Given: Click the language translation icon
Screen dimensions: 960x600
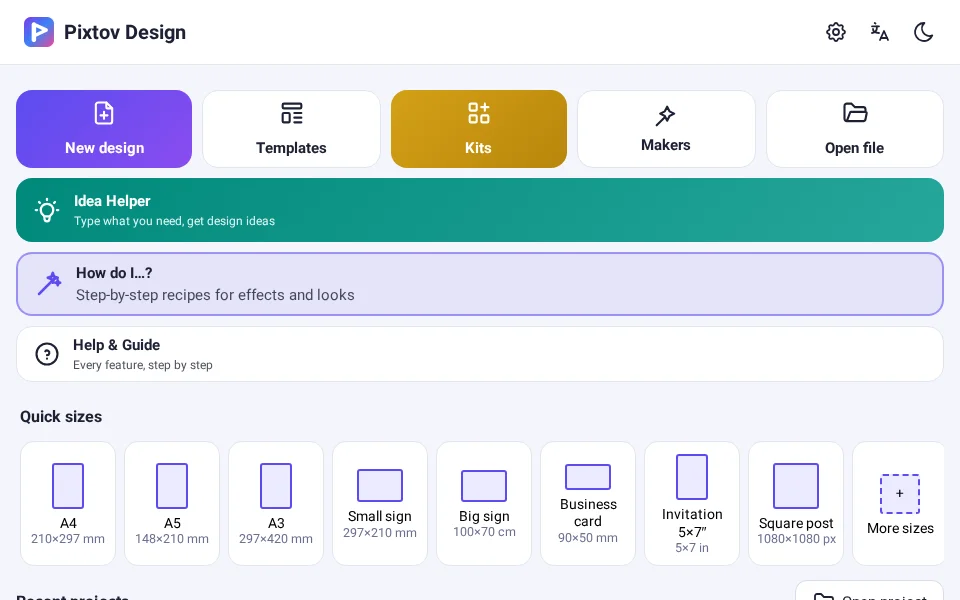Looking at the screenshot, I should click(x=880, y=32).
